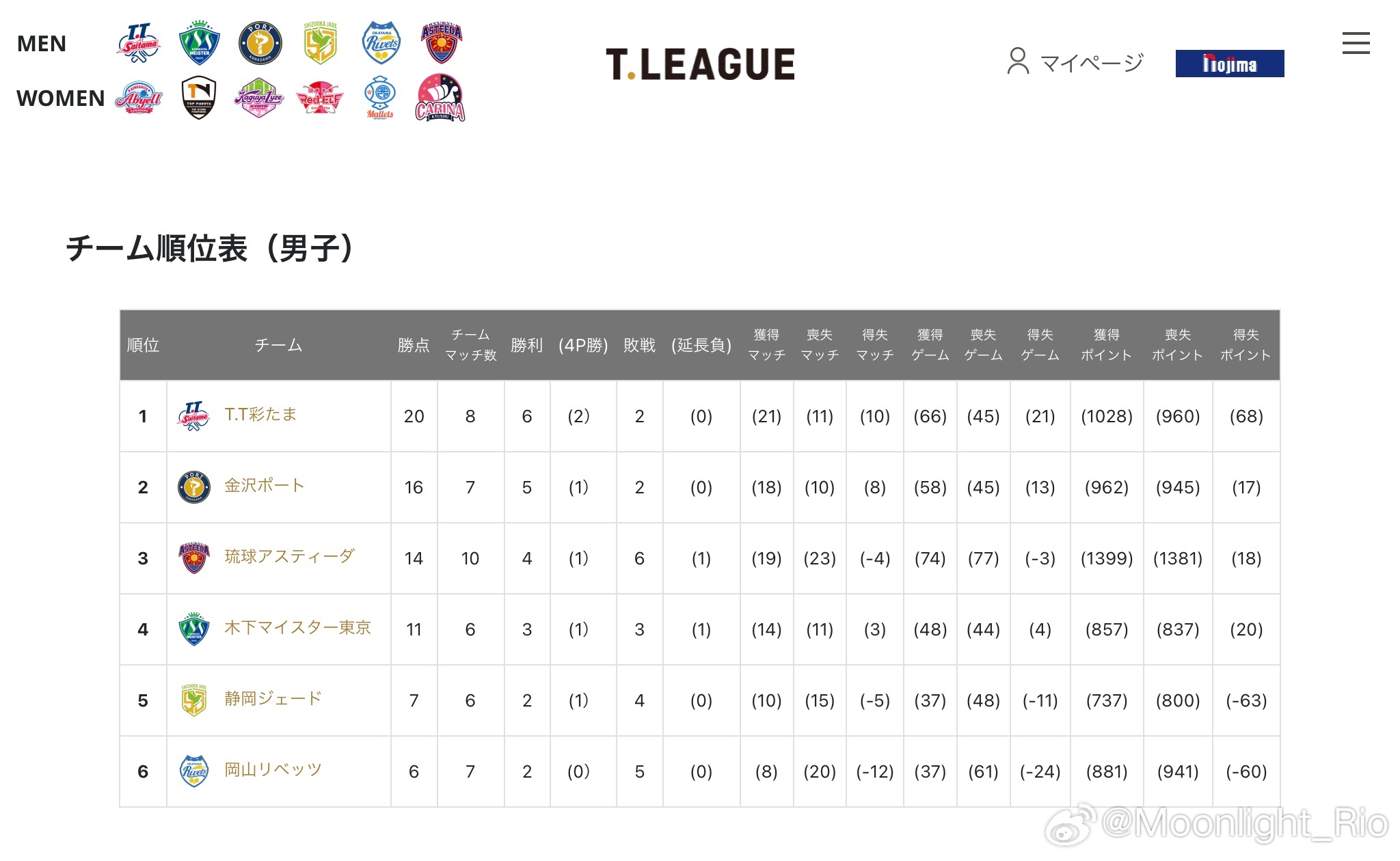Open the Nissay Mallets logo
The width and height of the screenshot is (1400, 861).
pyautogui.click(x=380, y=98)
